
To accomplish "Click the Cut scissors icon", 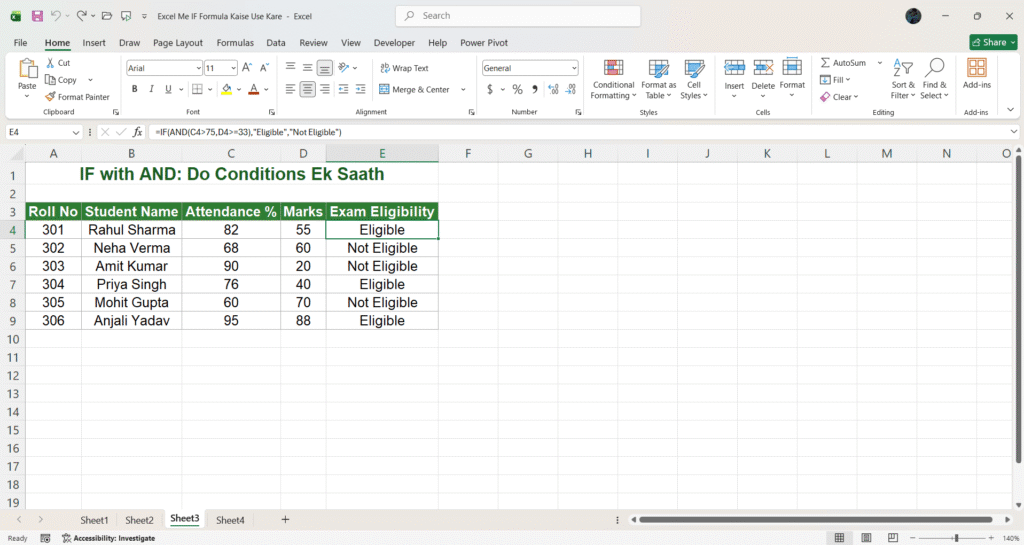I will pos(50,63).
